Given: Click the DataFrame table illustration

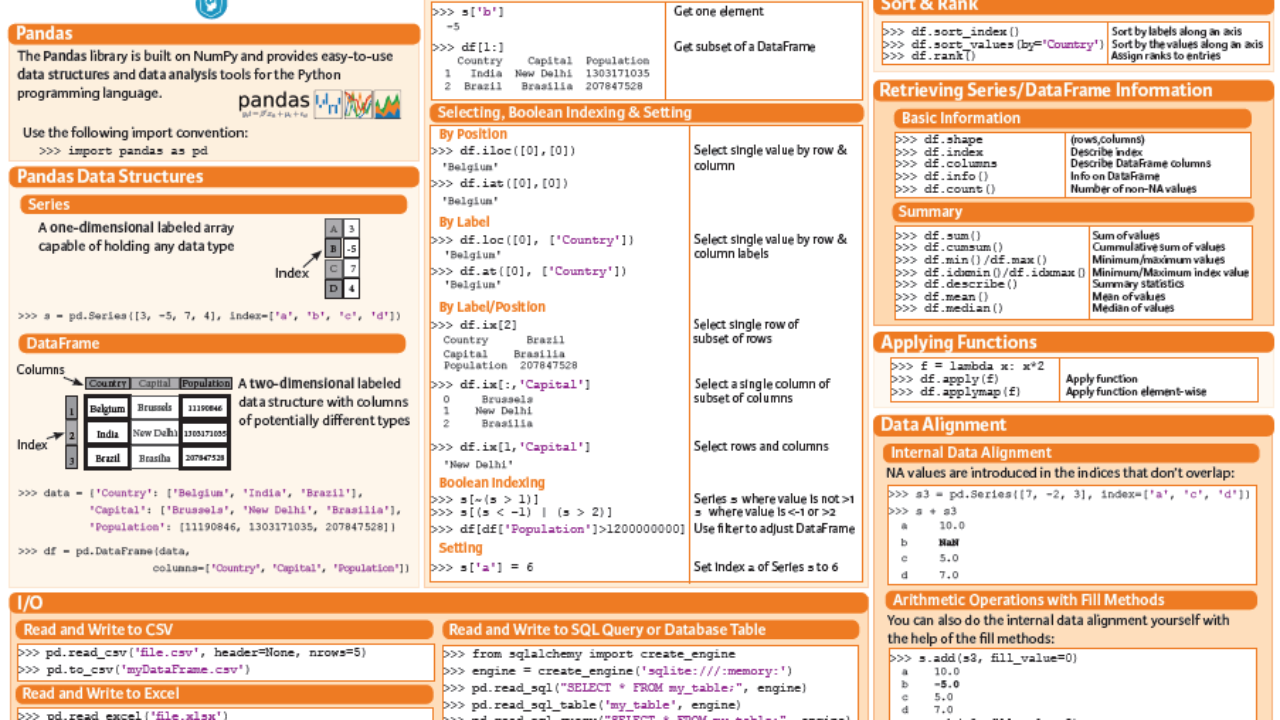Looking at the screenshot, I should 148,424.
